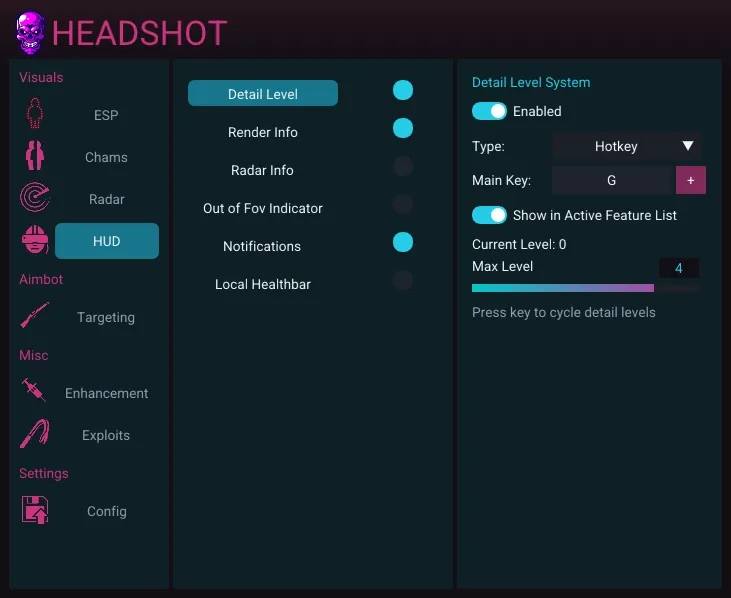The height and width of the screenshot is (598, 731).
Task: Select the Chams figures icon
Action: (35, 157)
